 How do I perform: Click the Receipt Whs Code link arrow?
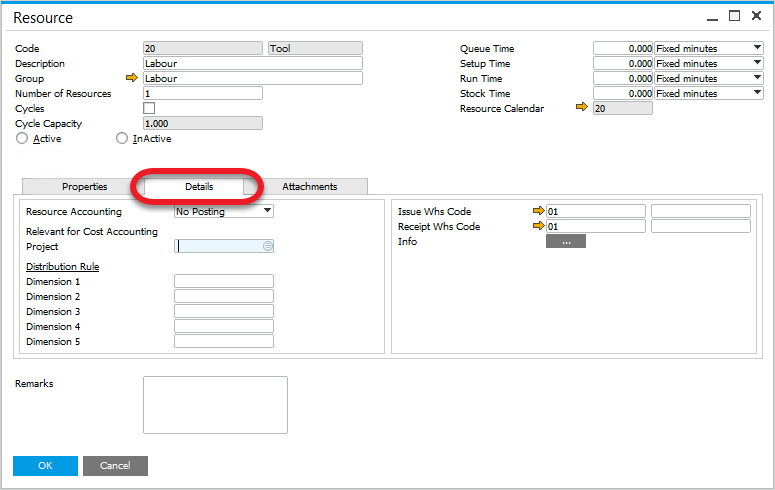tap(538, 226)
